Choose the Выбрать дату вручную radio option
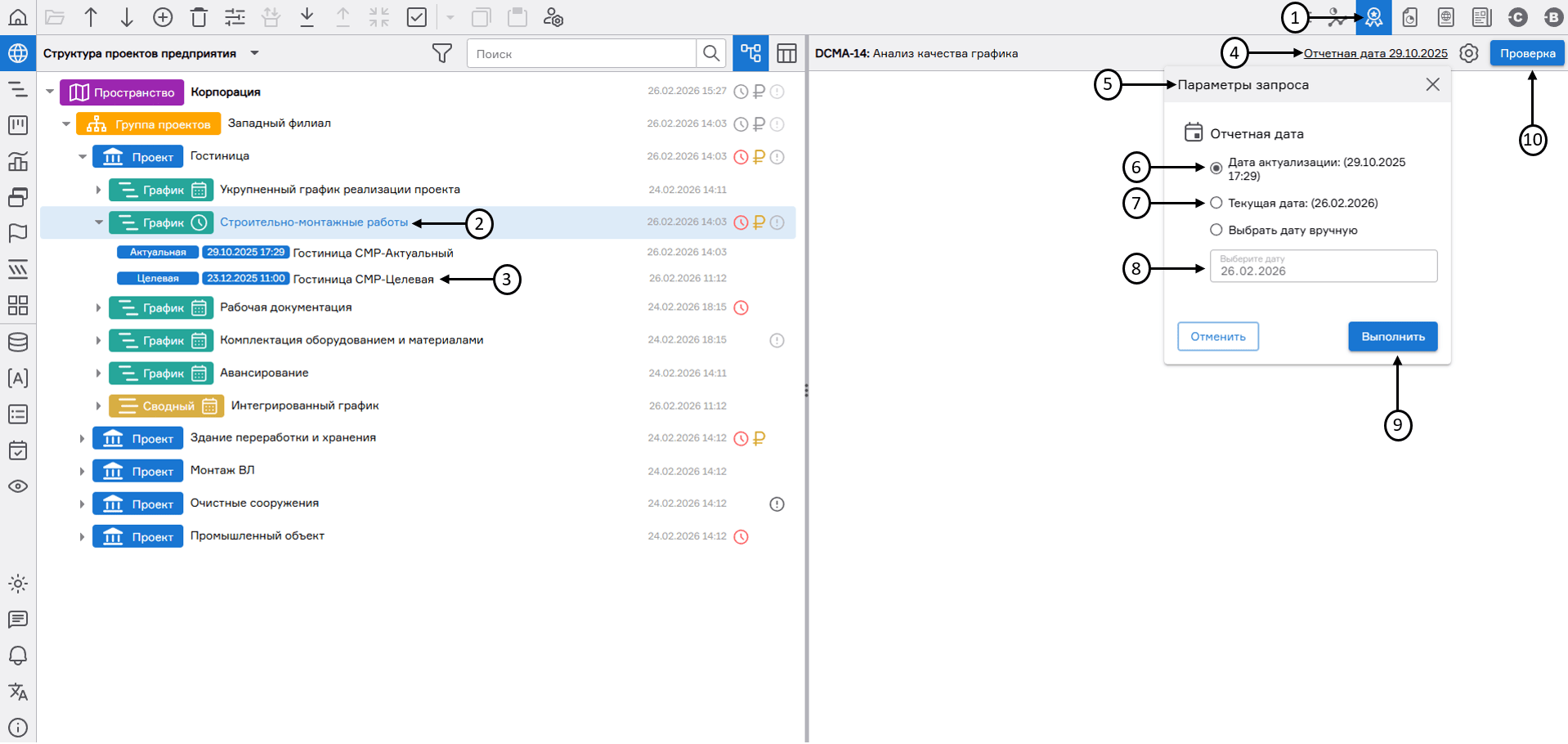 (x=1216, y=230)
